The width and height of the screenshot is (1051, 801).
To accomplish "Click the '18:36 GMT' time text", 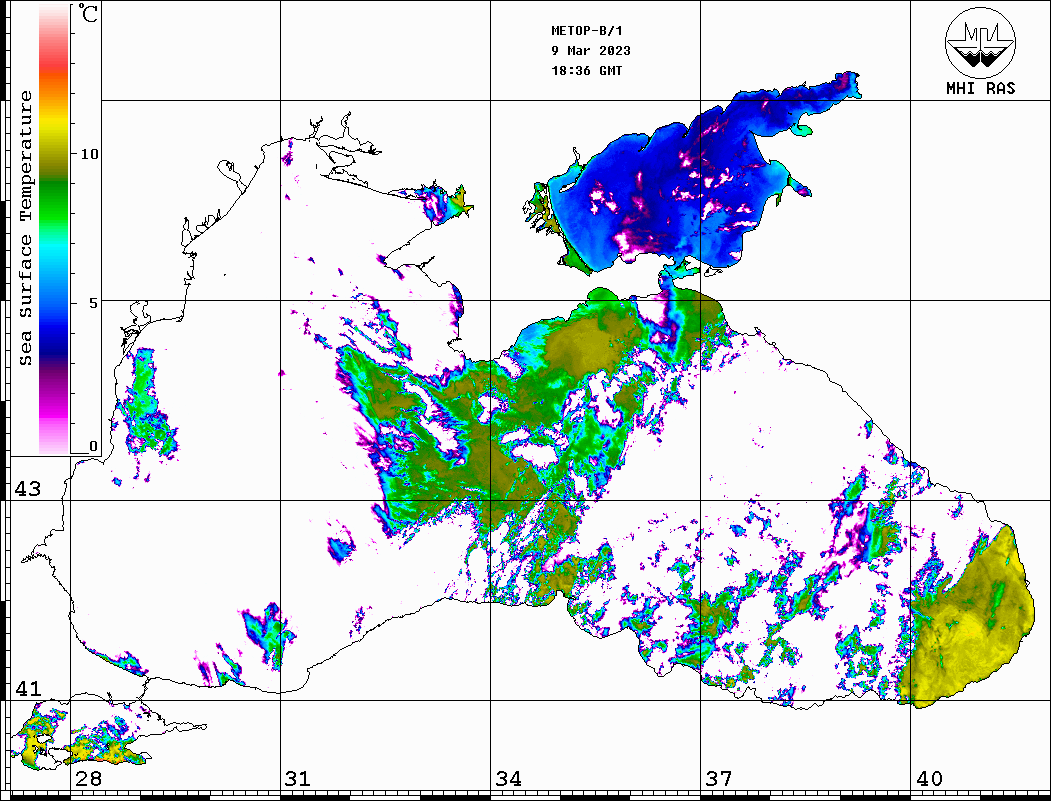I will (x=586, y=70).
